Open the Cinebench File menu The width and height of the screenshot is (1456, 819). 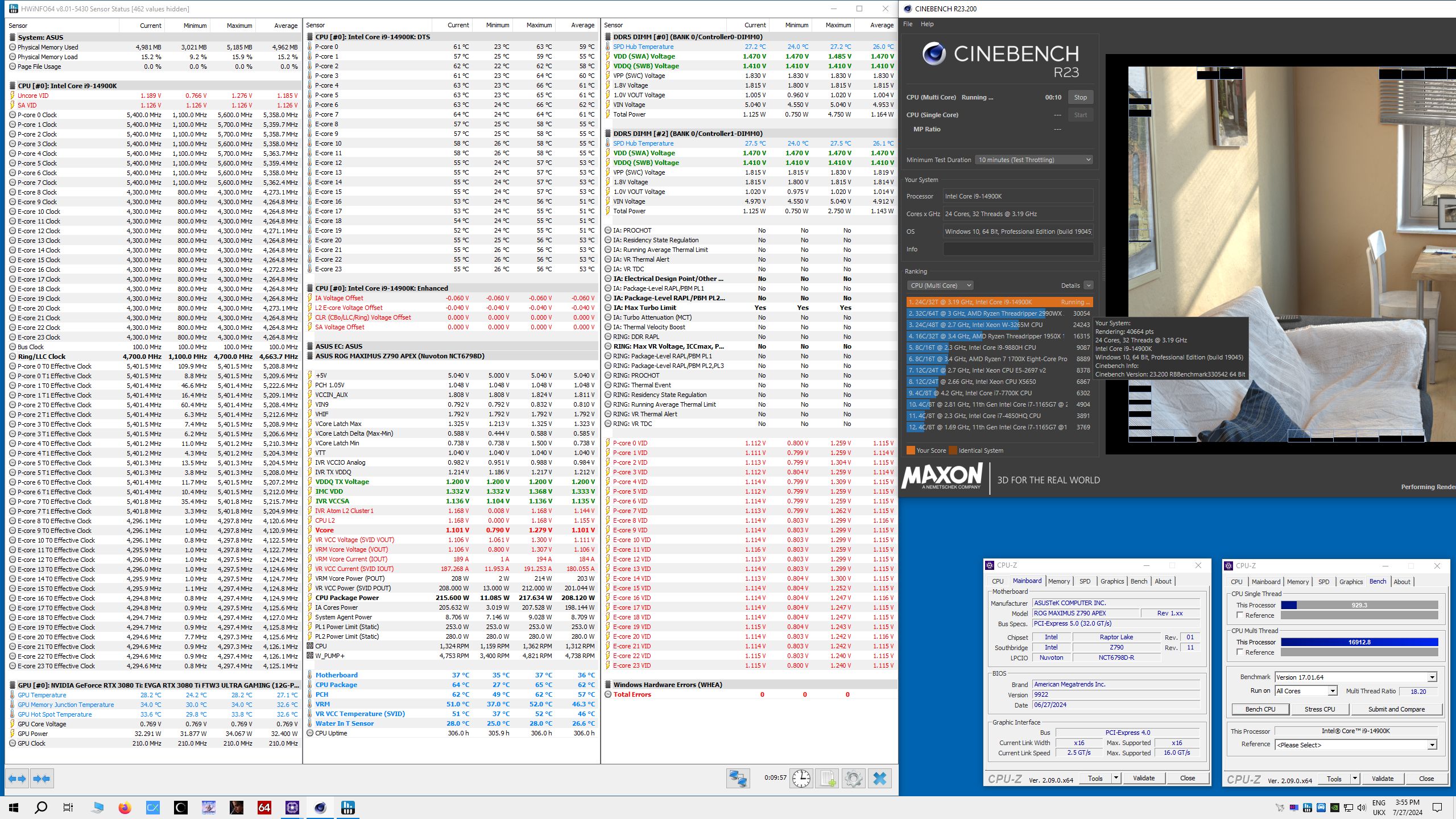coord(908,24)
